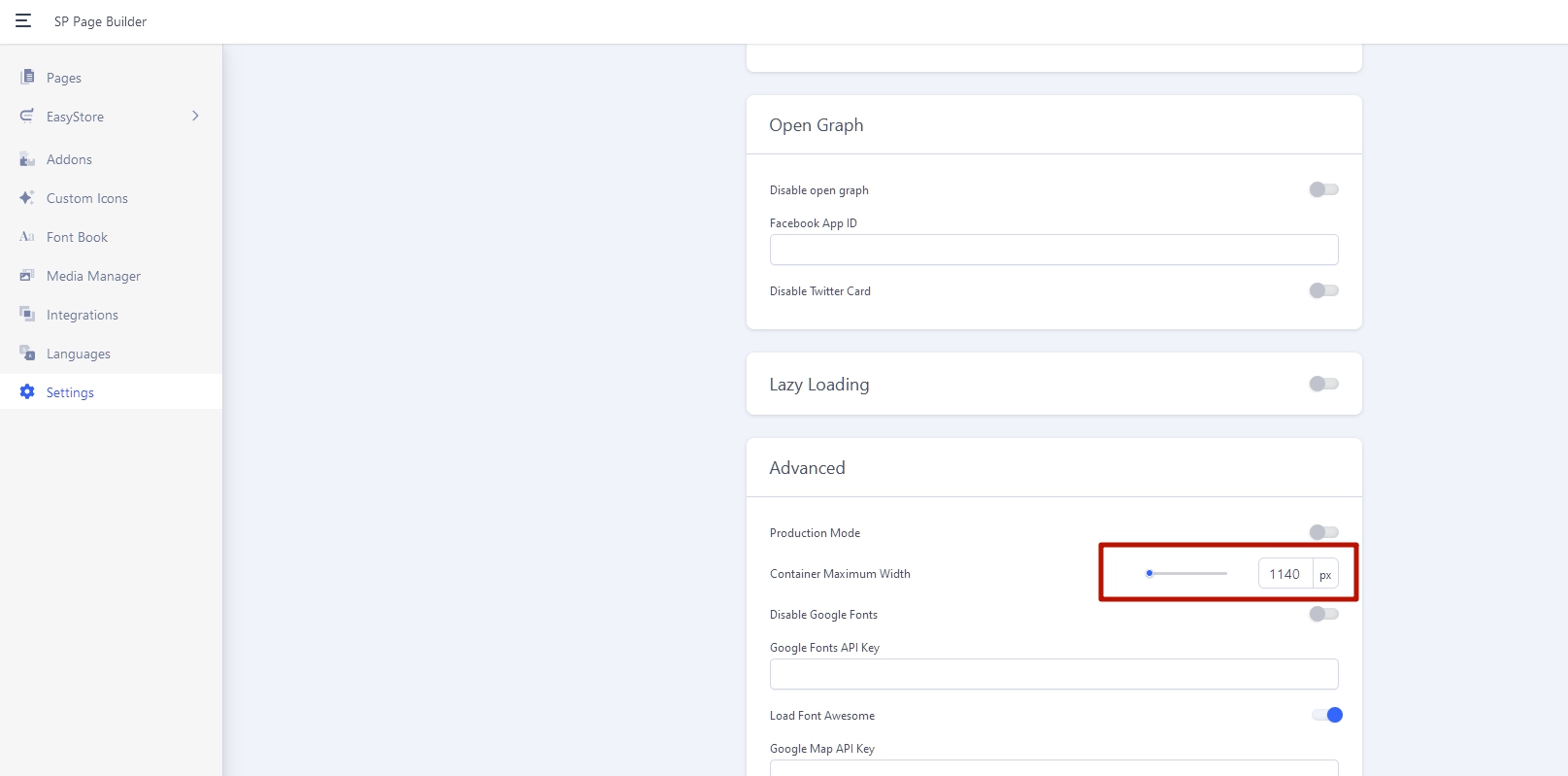Click the Font Book icon
Screen dimensions: 1568x776
27,237
